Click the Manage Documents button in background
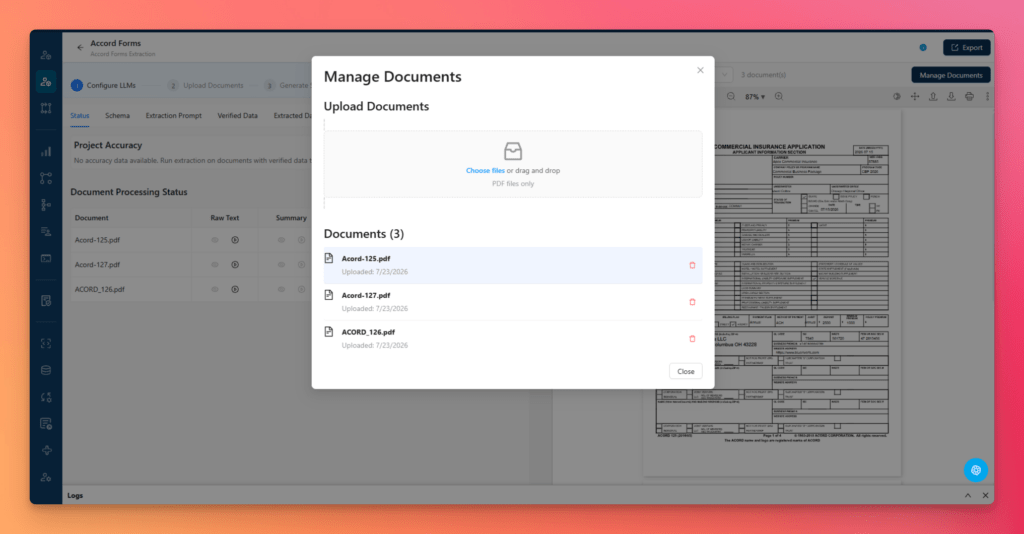 [950, 75]
